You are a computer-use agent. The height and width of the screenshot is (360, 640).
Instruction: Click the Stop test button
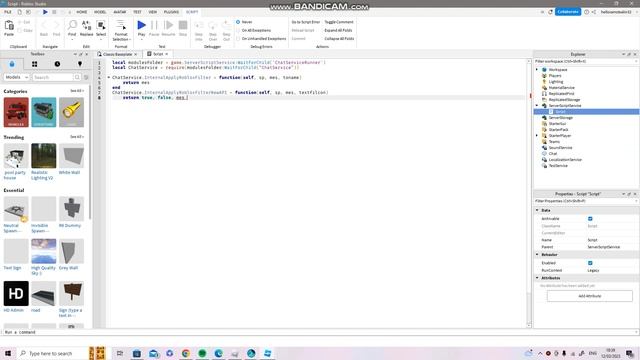coord(183,25)
